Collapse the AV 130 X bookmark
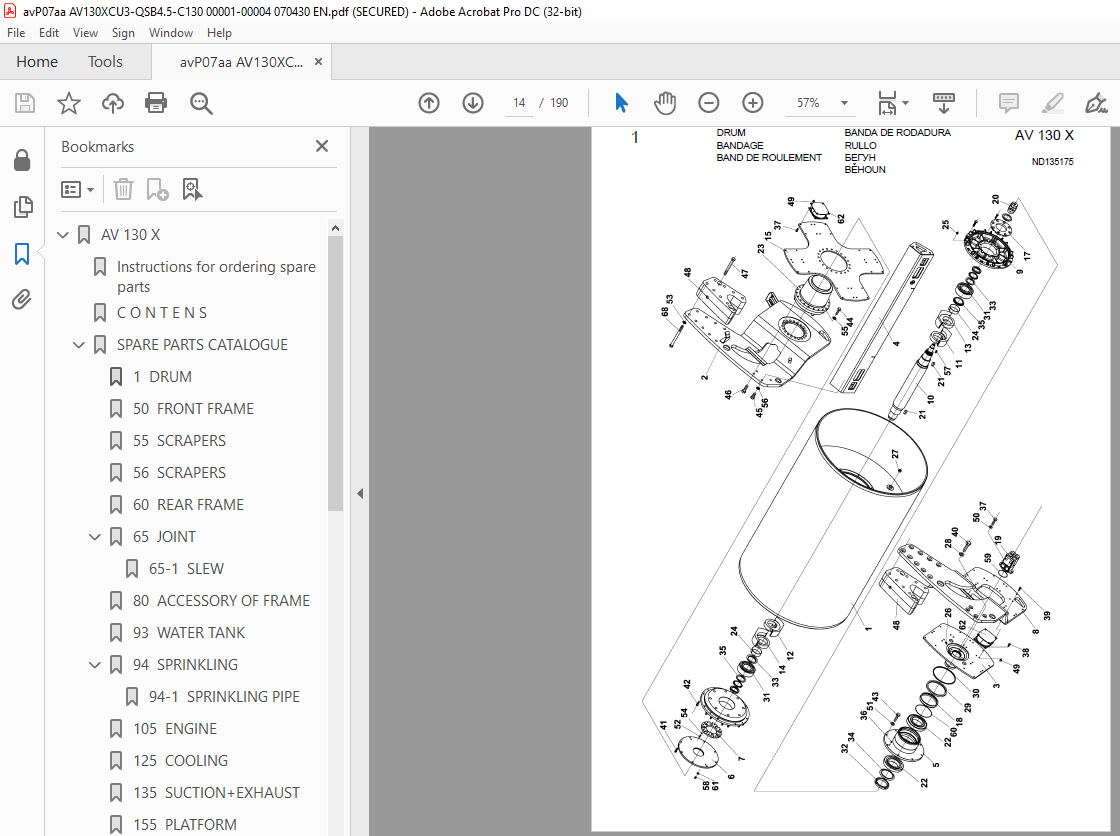Image resolution: width=1120 pixels, height=836 pixels. point(63,234)
